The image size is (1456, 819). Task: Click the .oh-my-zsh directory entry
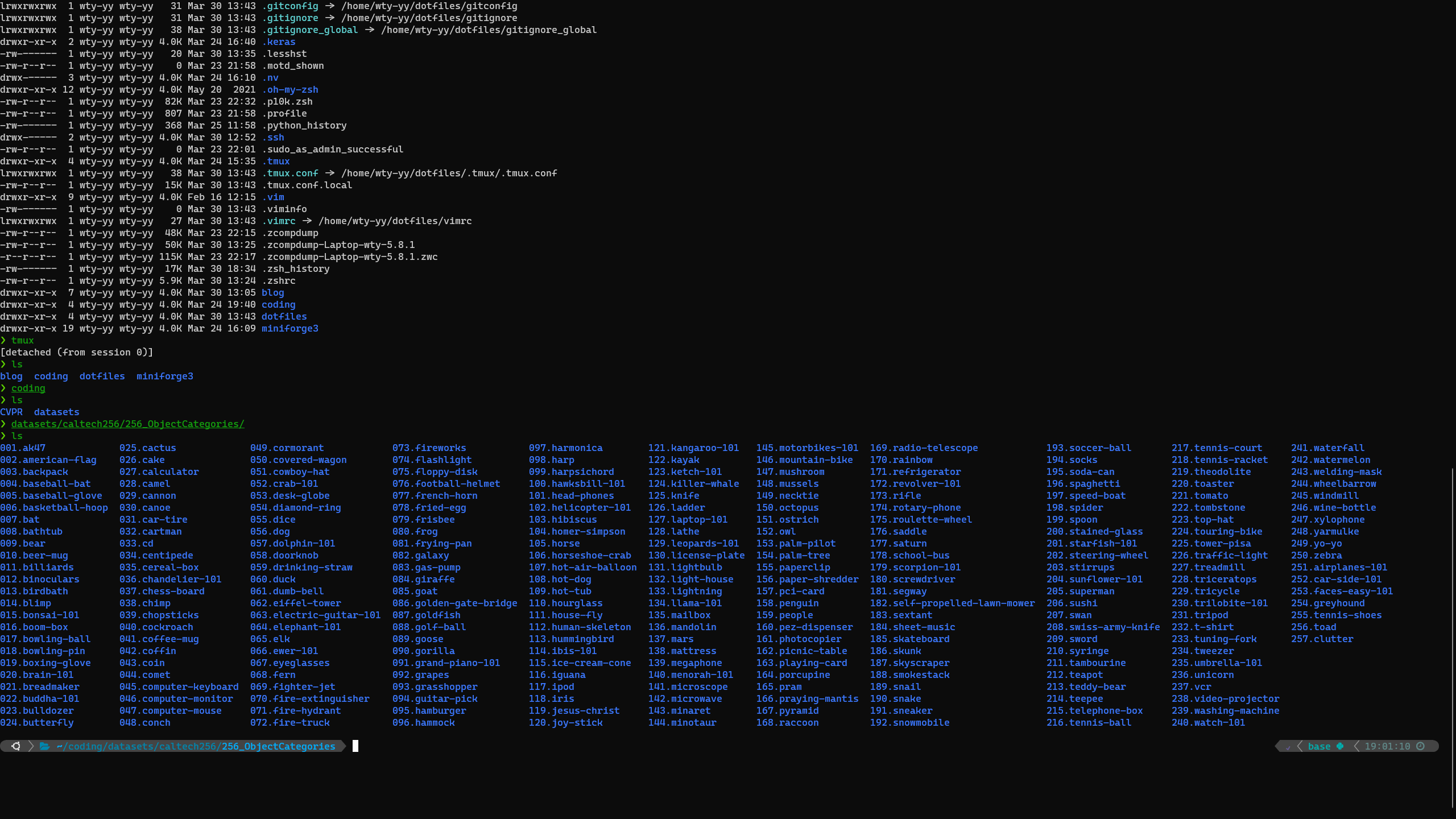pos(289,89)
